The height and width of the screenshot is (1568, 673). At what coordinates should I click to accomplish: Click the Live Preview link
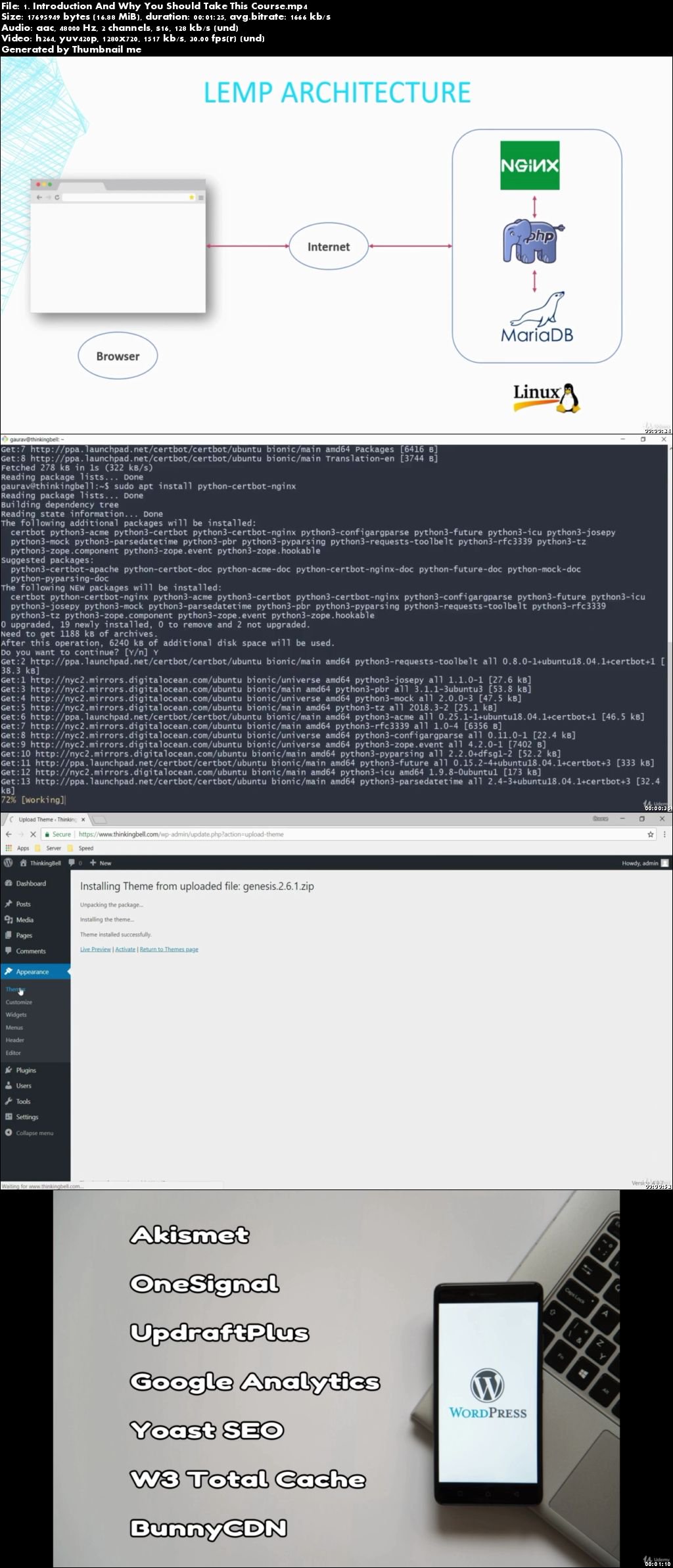coord(95,949)
